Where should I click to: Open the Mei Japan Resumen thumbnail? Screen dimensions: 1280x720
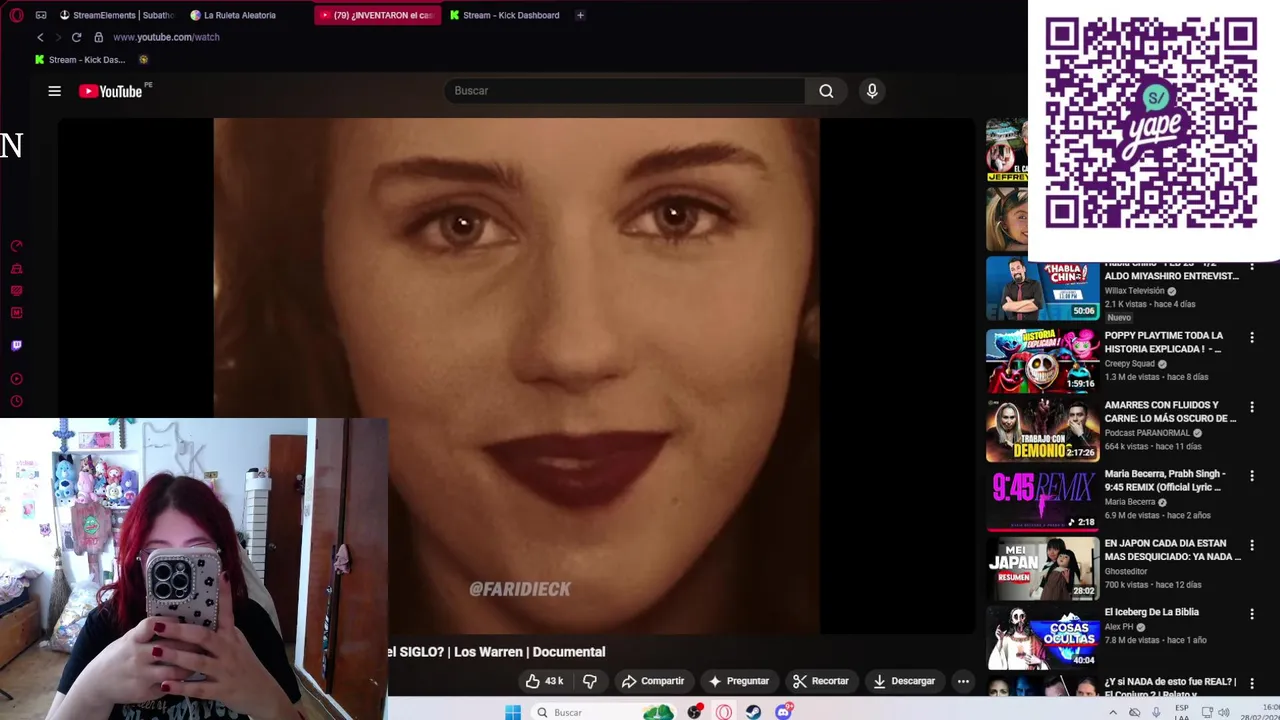tap(1043, 568)
